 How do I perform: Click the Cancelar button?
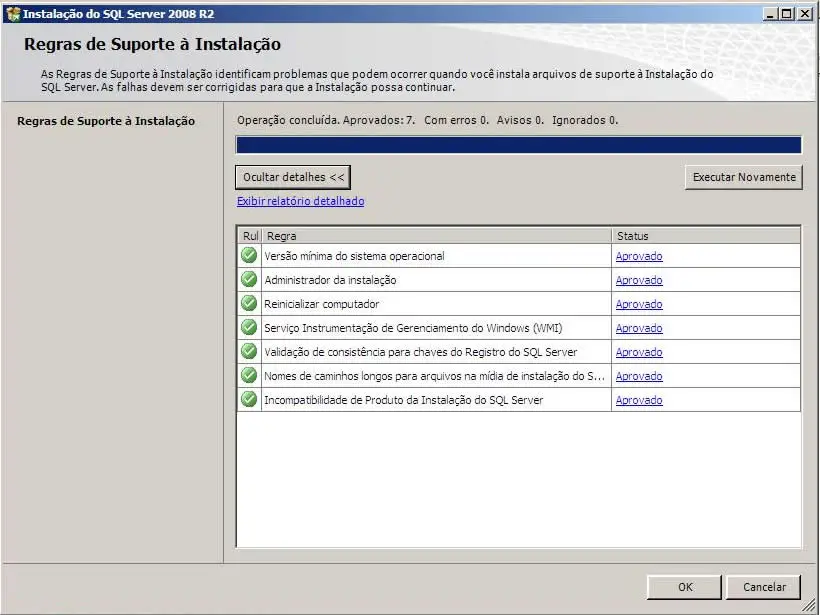click(764, 587)
